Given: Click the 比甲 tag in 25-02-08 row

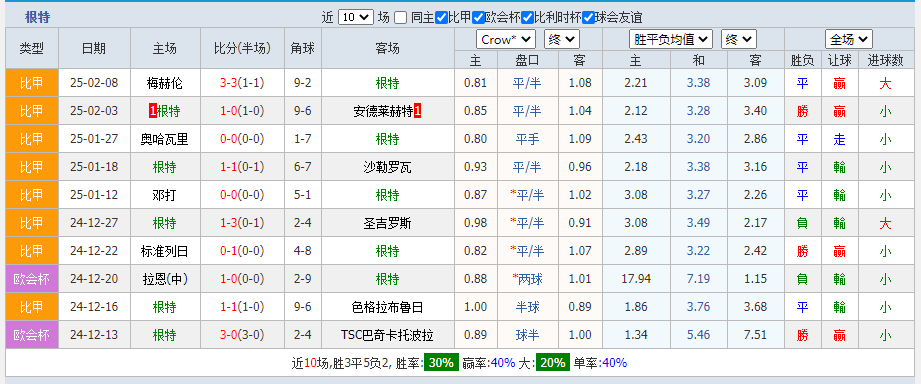Looking at the screenshot, I should point(32,83).
